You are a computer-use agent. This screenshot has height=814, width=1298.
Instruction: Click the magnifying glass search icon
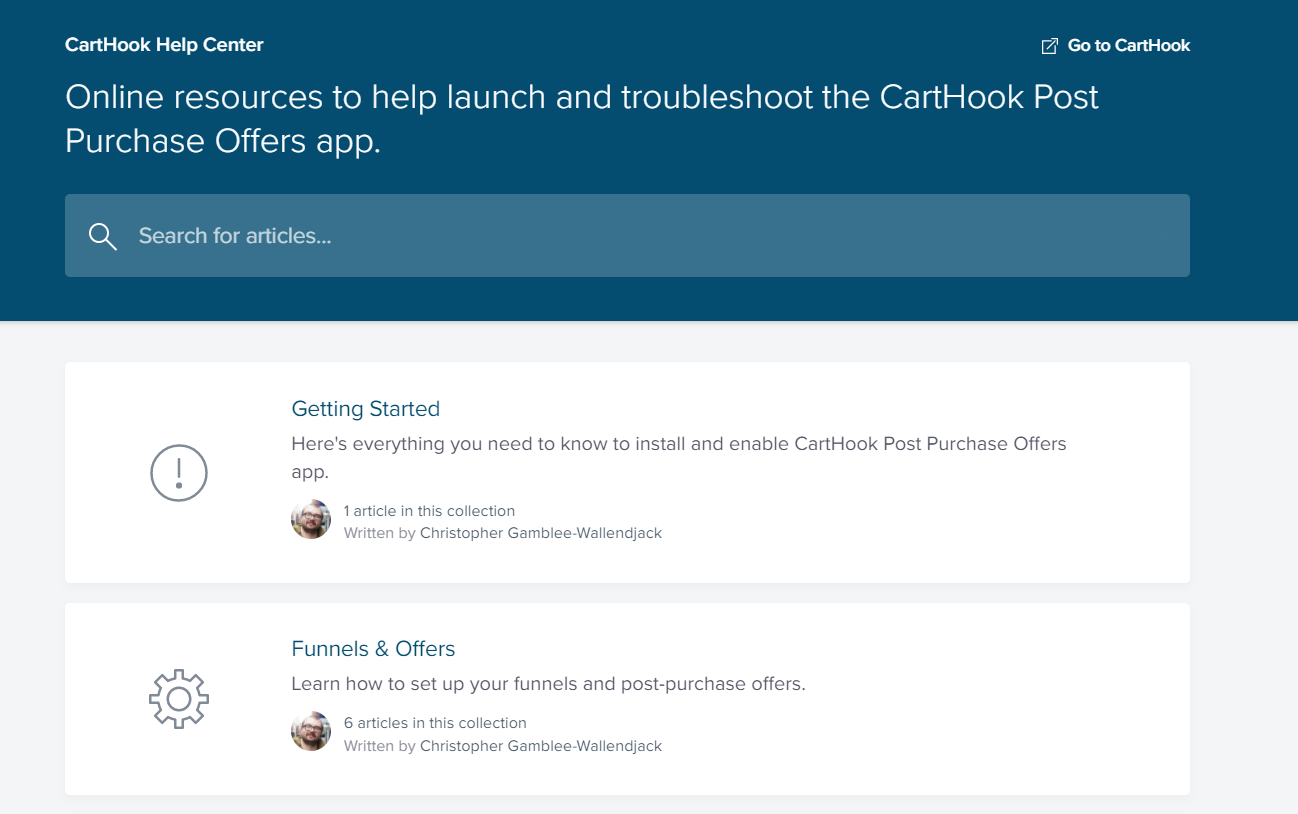pos(103,236)
